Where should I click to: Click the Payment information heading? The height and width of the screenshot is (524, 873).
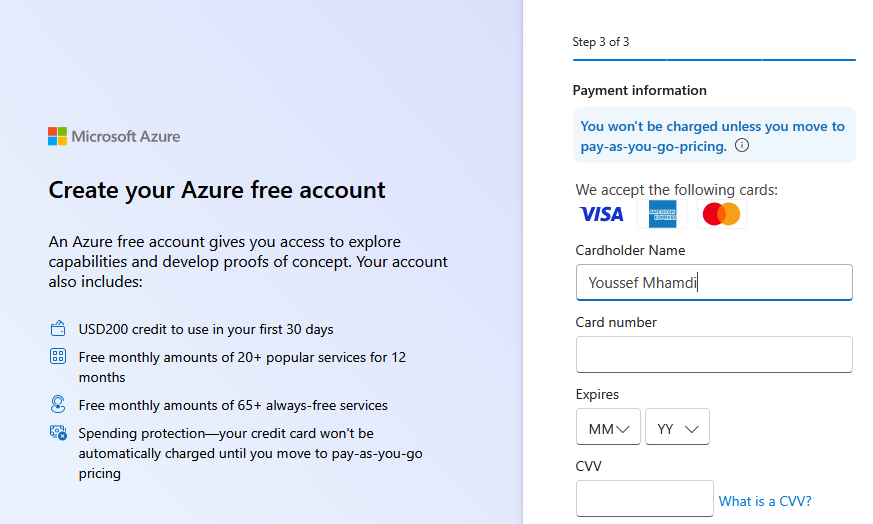639,90
